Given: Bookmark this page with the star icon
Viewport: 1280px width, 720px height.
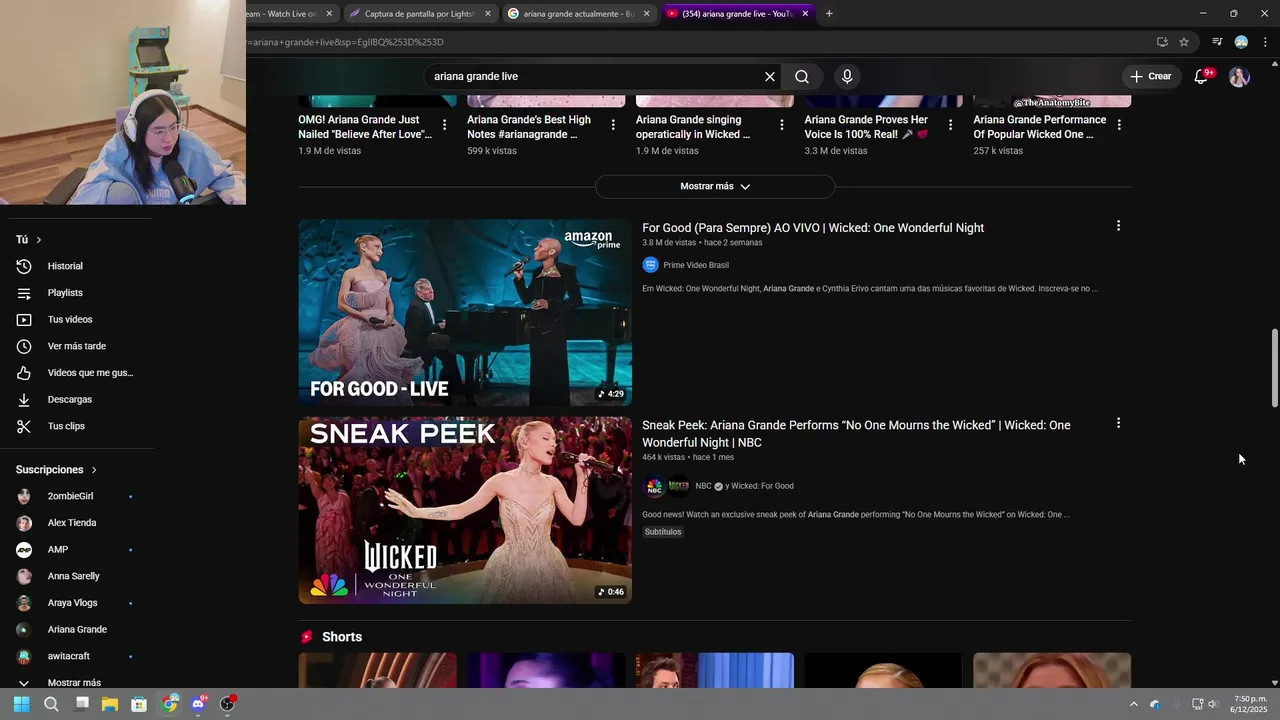Looking at the screenshot, I should (1184, 42).
